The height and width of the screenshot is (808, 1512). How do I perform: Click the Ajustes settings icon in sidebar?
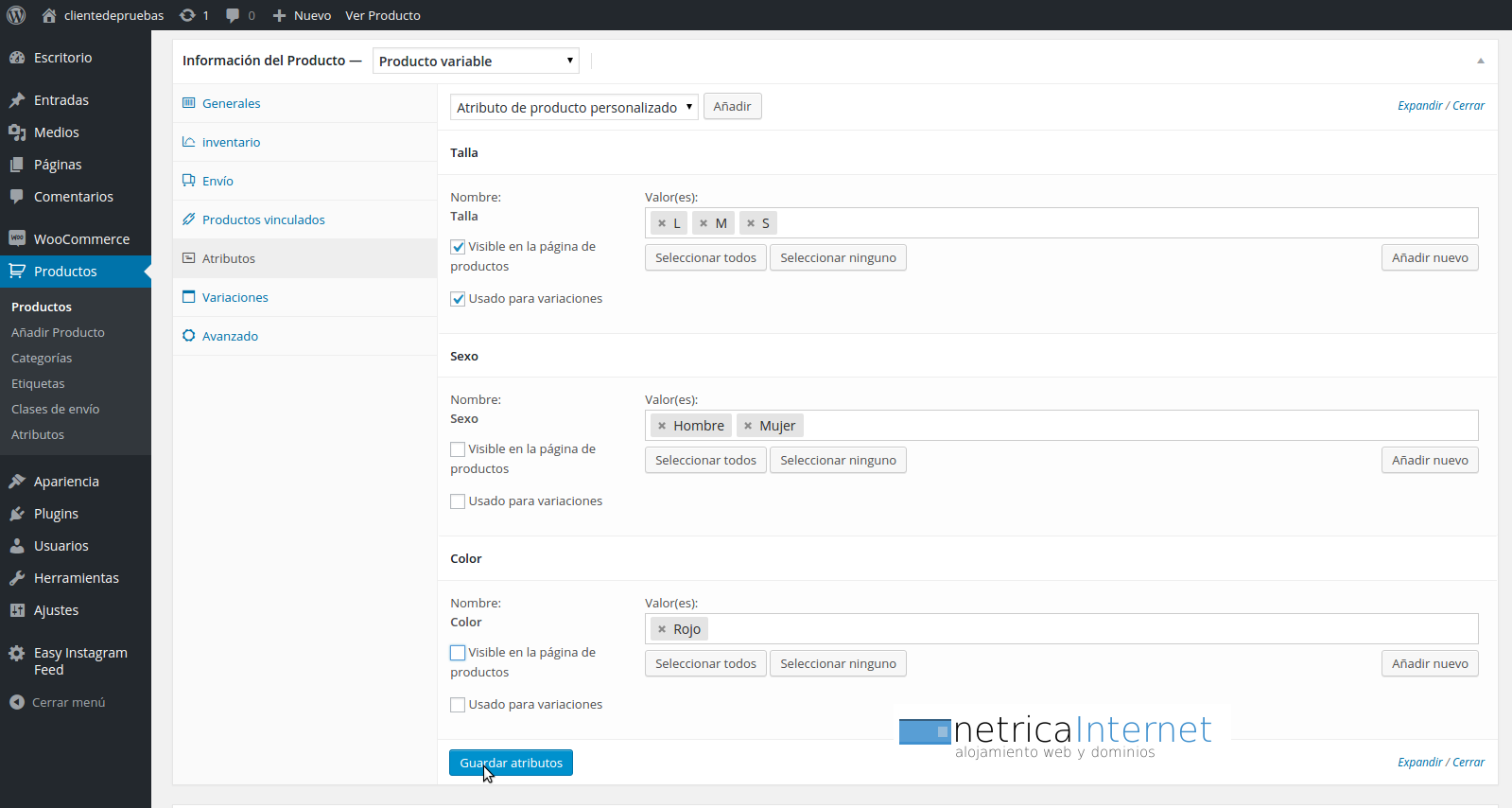[17, 610]
